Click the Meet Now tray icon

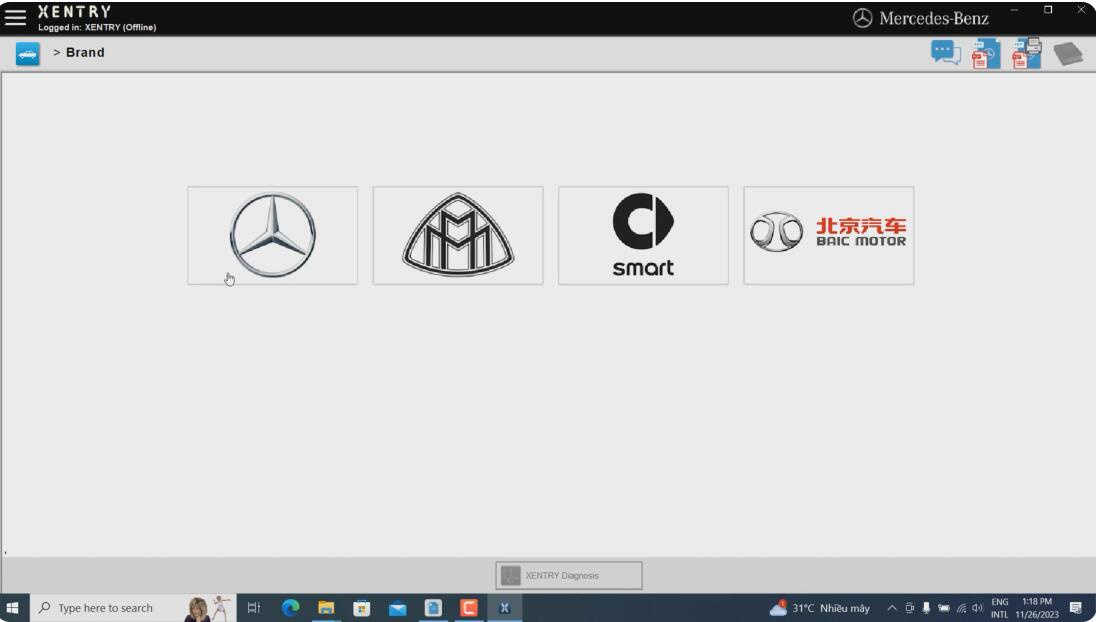[909, 608]
